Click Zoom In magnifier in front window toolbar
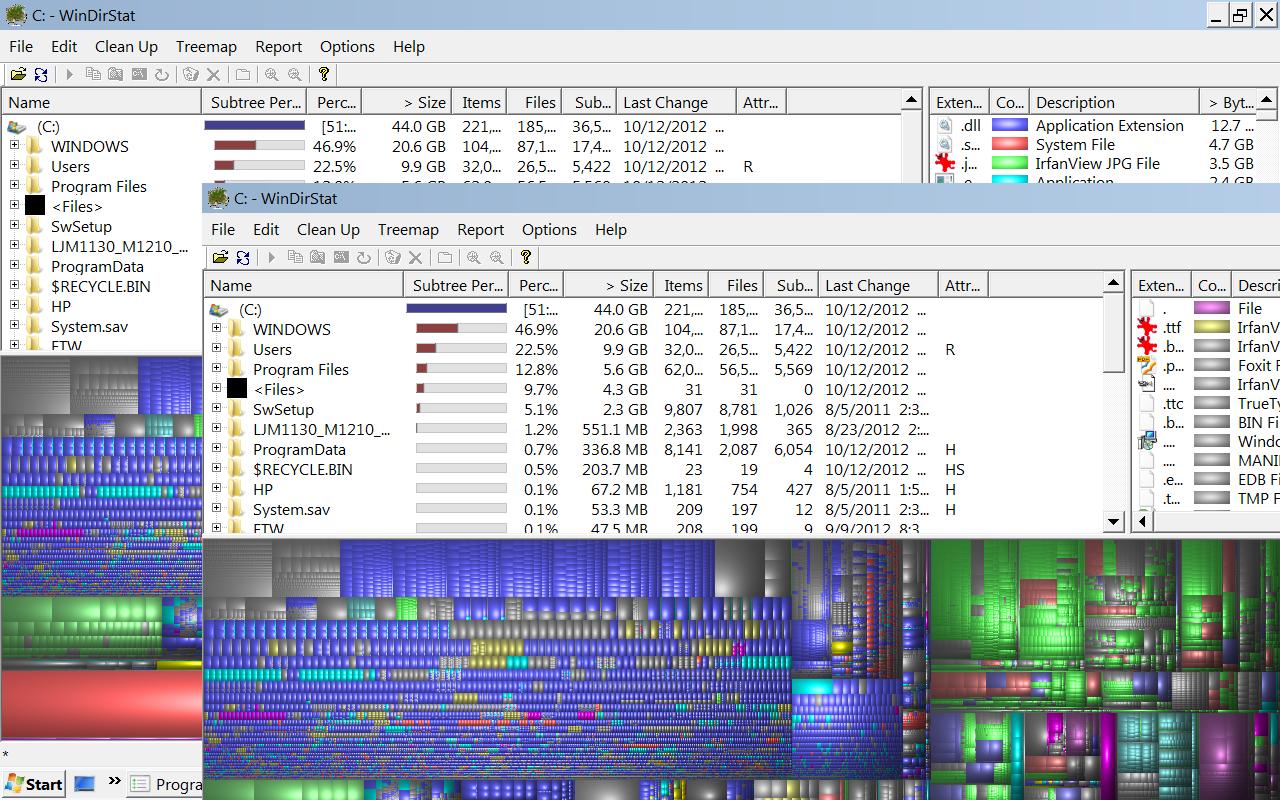The width and height of the screenshot is (1280, 800). tap(473, 257)
